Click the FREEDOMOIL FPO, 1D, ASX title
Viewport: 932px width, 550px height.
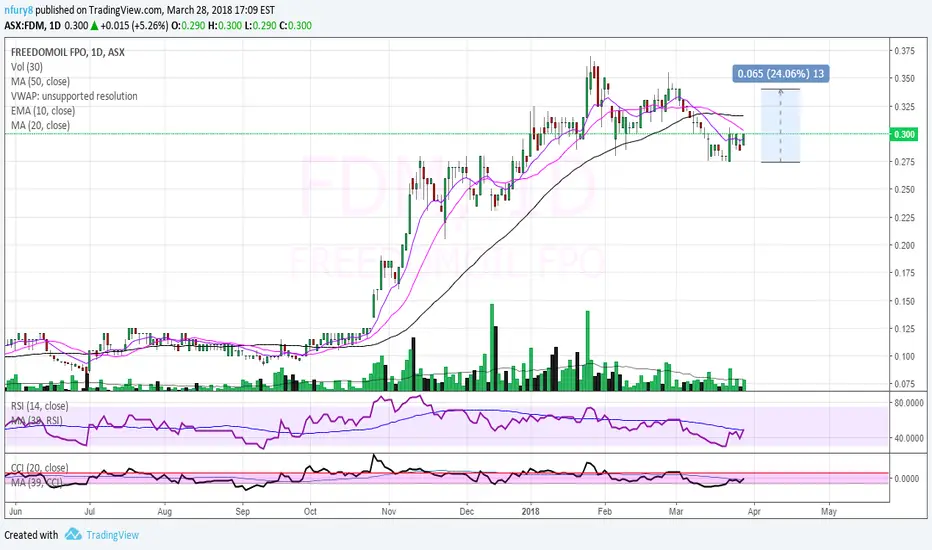click(x=68, y=52)
